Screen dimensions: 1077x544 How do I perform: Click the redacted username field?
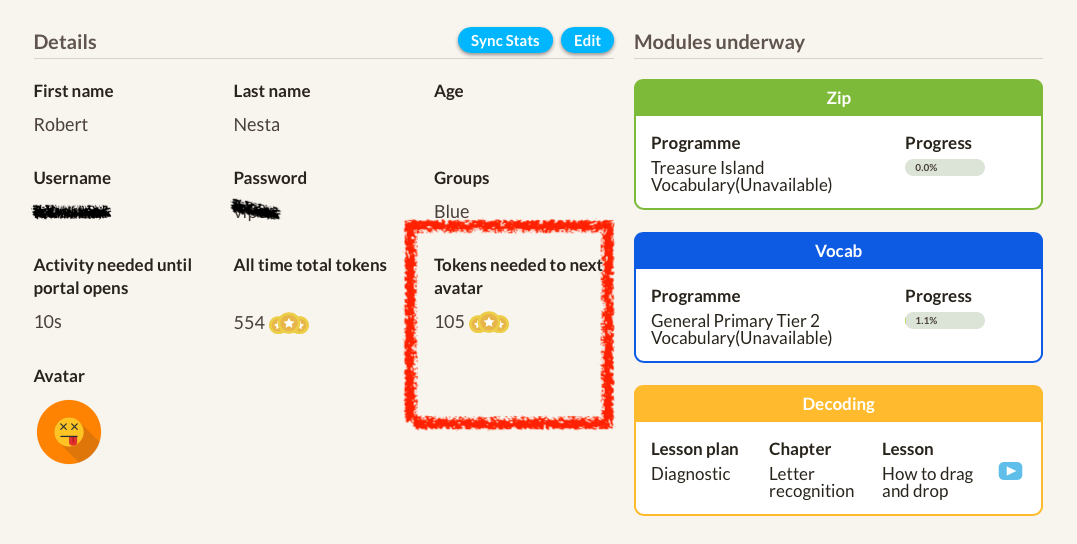click(71, 212)
